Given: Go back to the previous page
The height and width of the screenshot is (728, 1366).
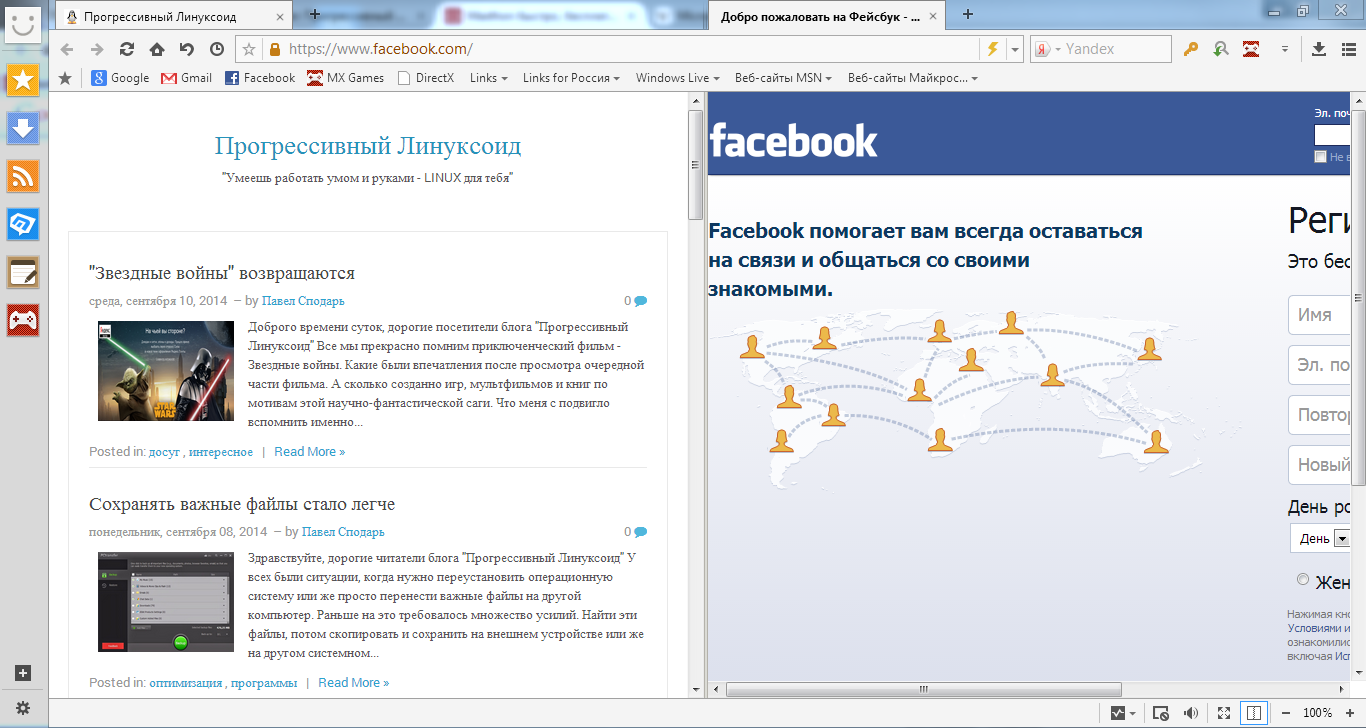Looking at the screenshot, I should tap(67, 49).
